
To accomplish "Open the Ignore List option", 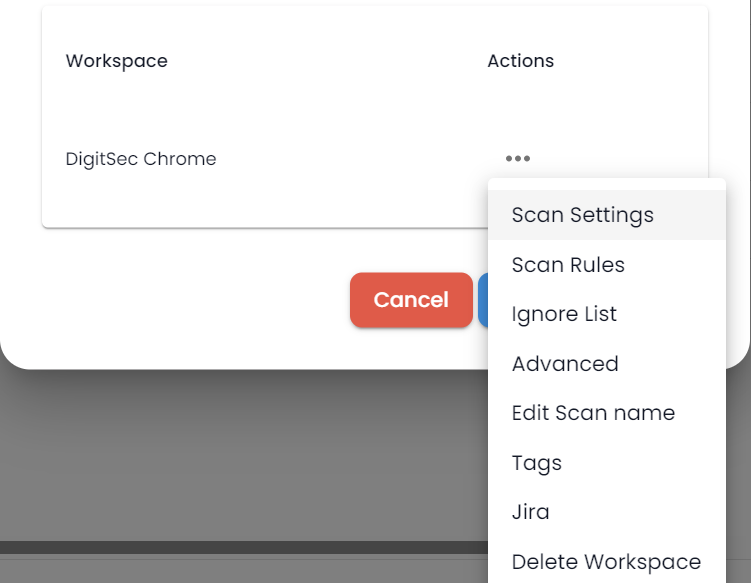I will pyautogui.click(x=607, y=314).
